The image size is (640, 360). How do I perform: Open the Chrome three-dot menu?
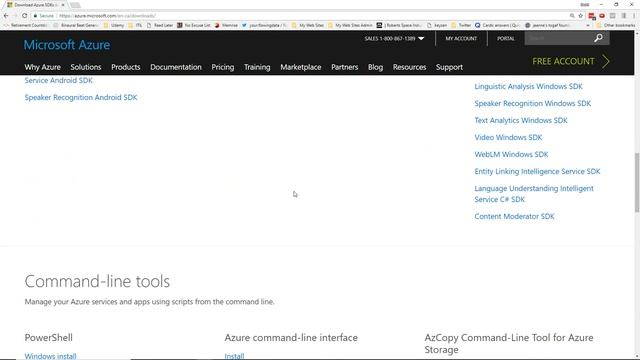click(634, 16)
